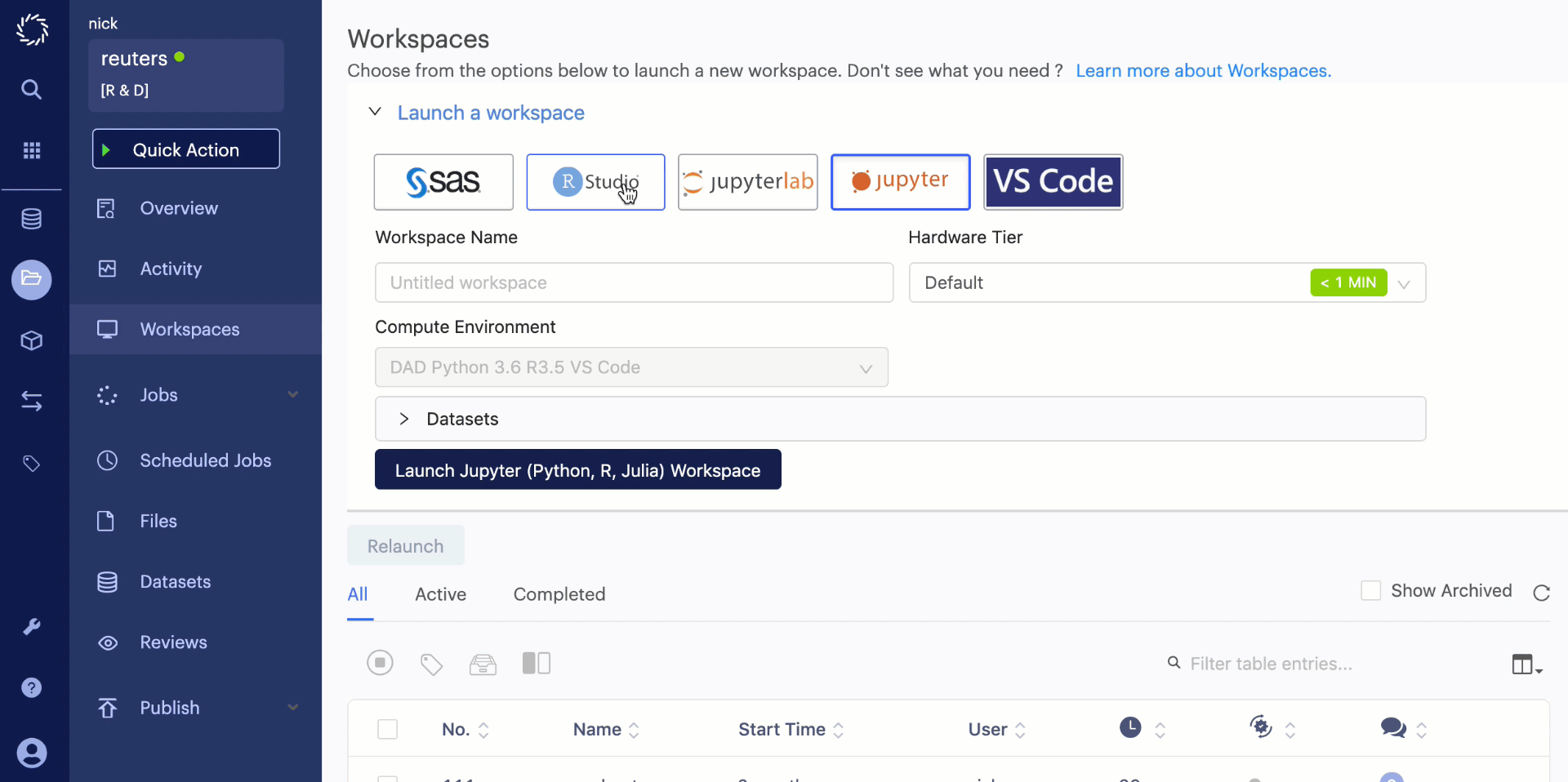Open Workspaces in the sidebar
The height and width of the screenshot is (782, 1568).
pyautogui.click(x=195, y=329)
